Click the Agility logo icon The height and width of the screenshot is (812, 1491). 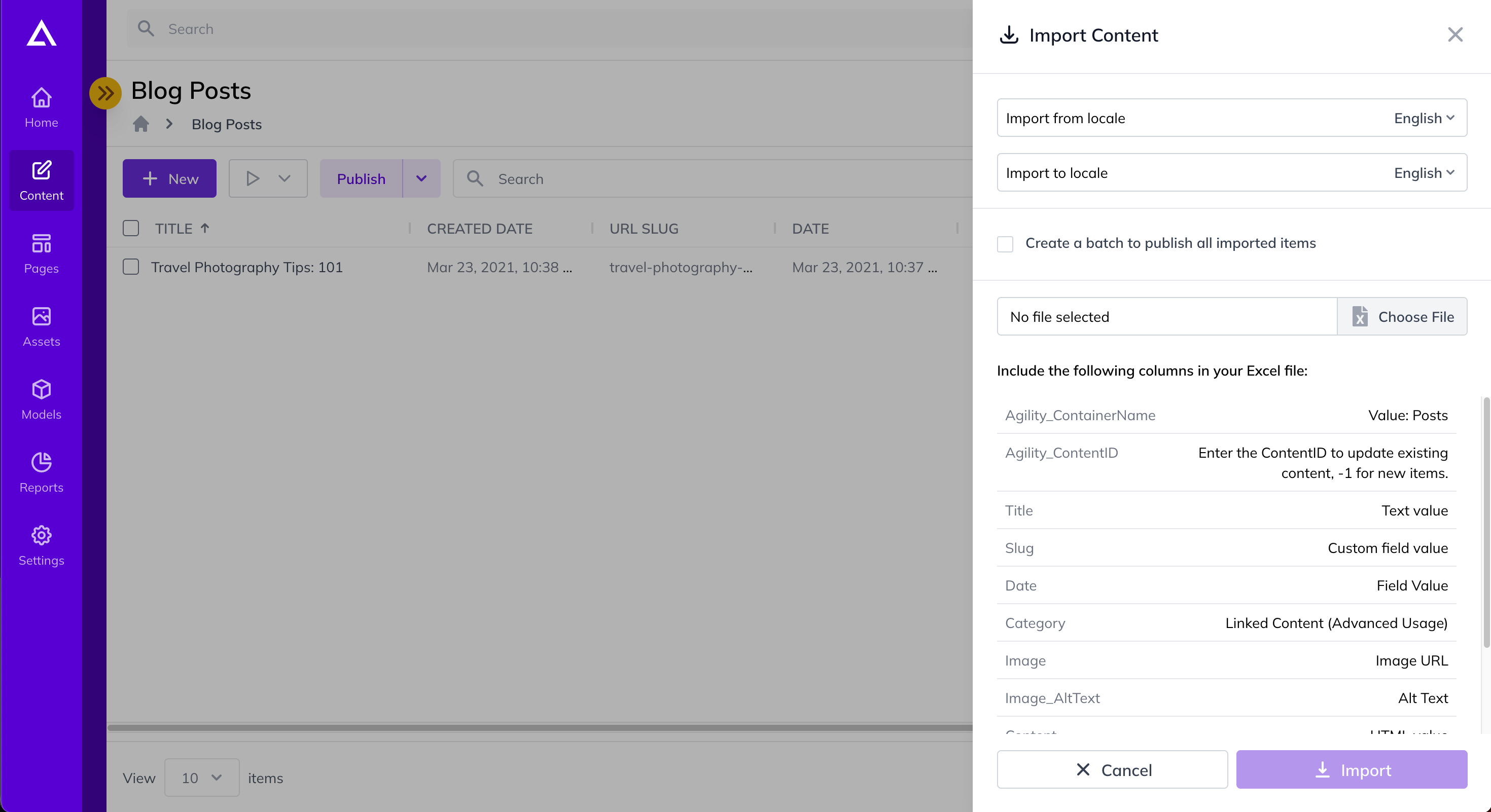coord(41,33)
